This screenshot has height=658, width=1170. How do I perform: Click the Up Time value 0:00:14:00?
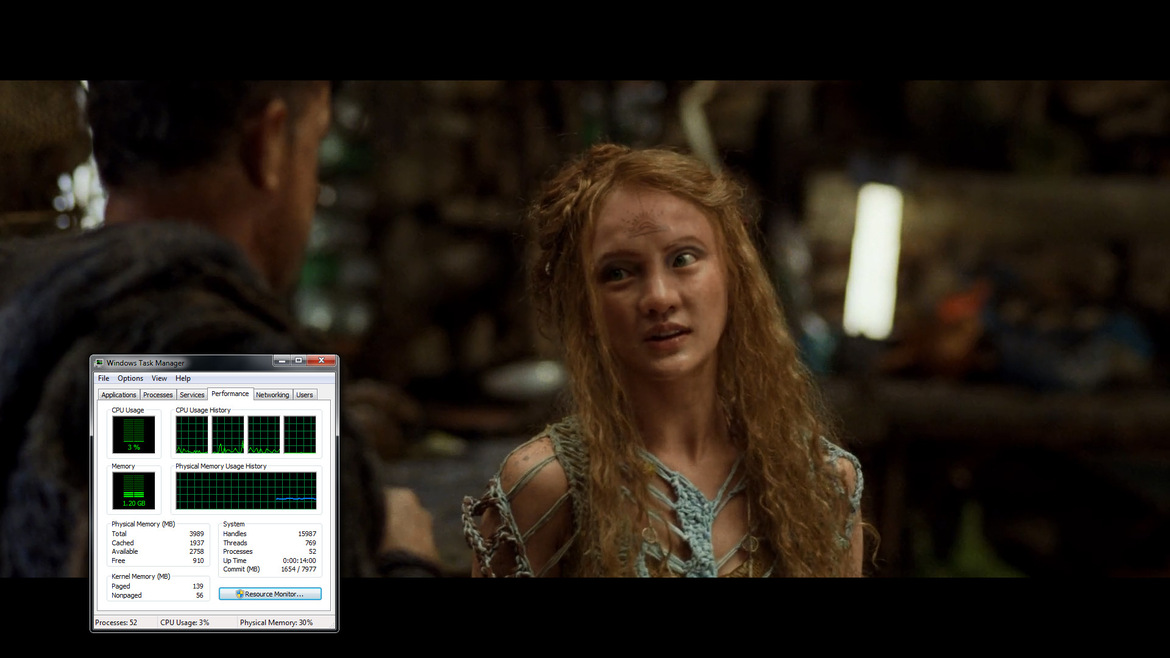pyautogui.click(x=299, y=561)
